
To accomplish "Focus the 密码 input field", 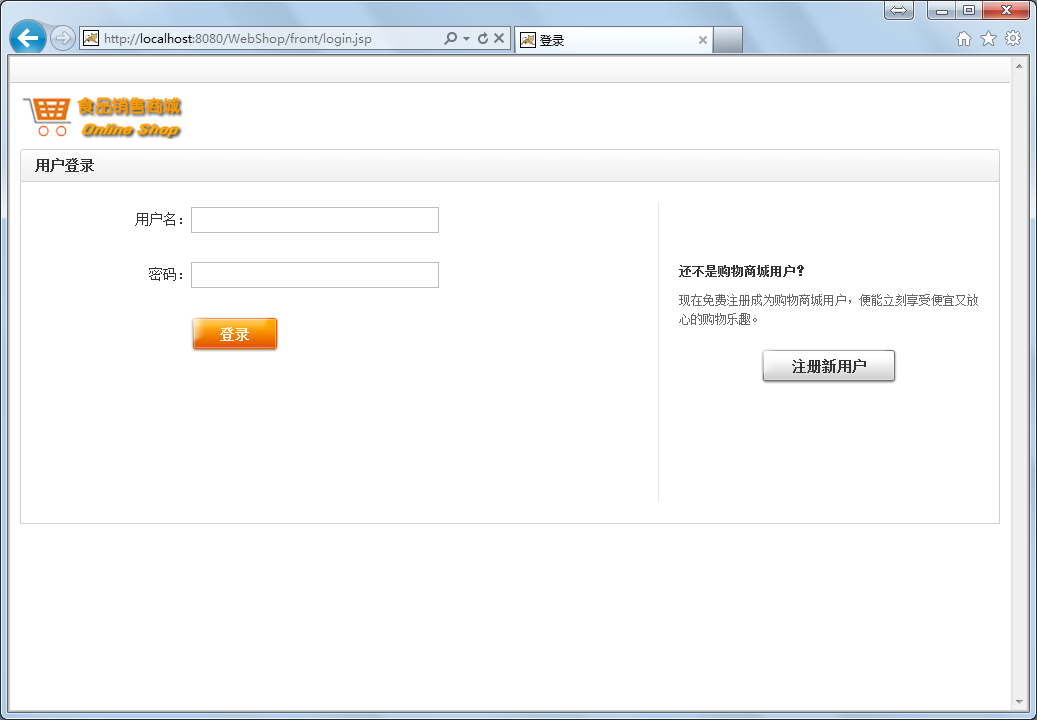I will [x=315, y=275].
